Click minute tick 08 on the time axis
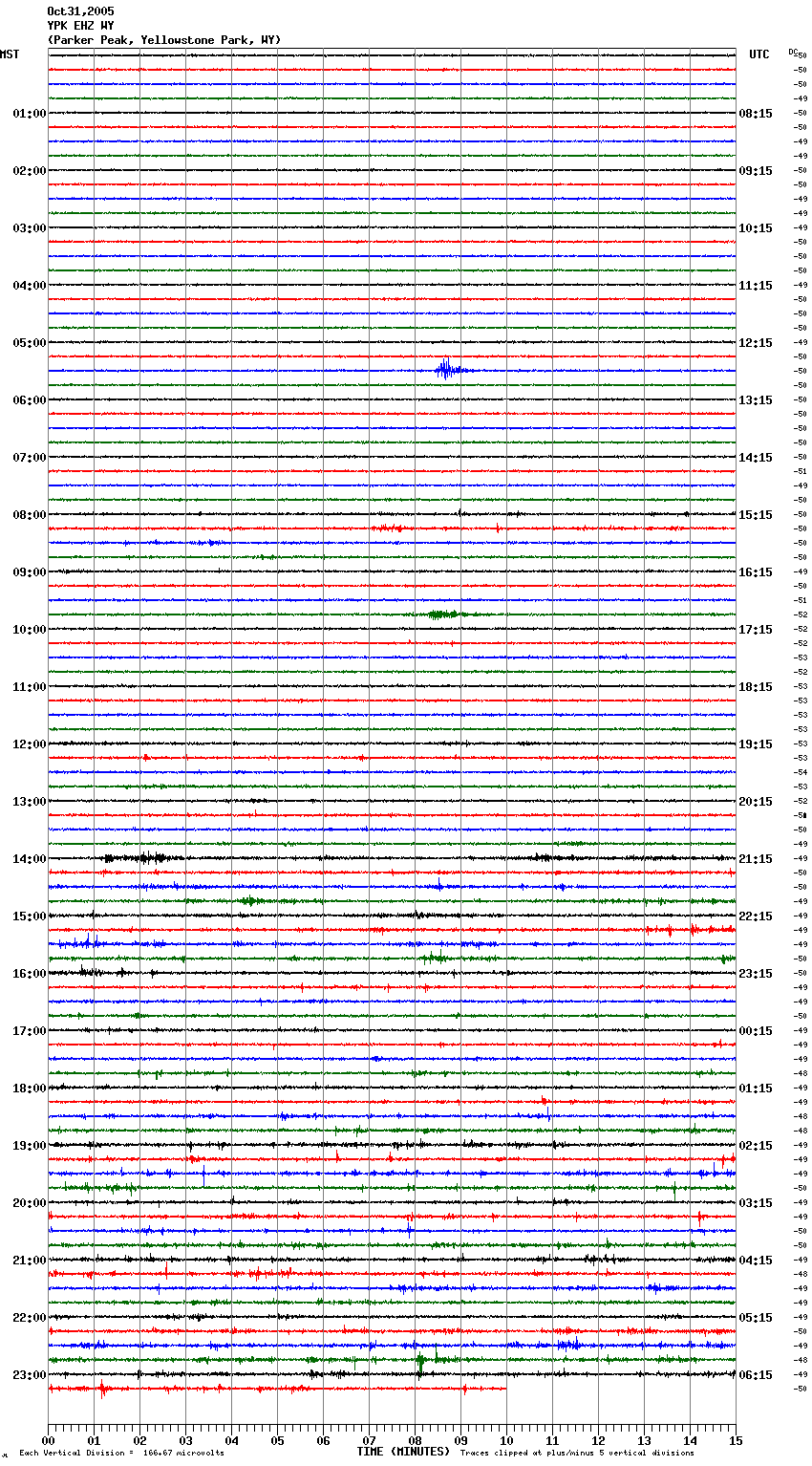This screenshot has height=1466, width=812. (x=415, y=1440)
